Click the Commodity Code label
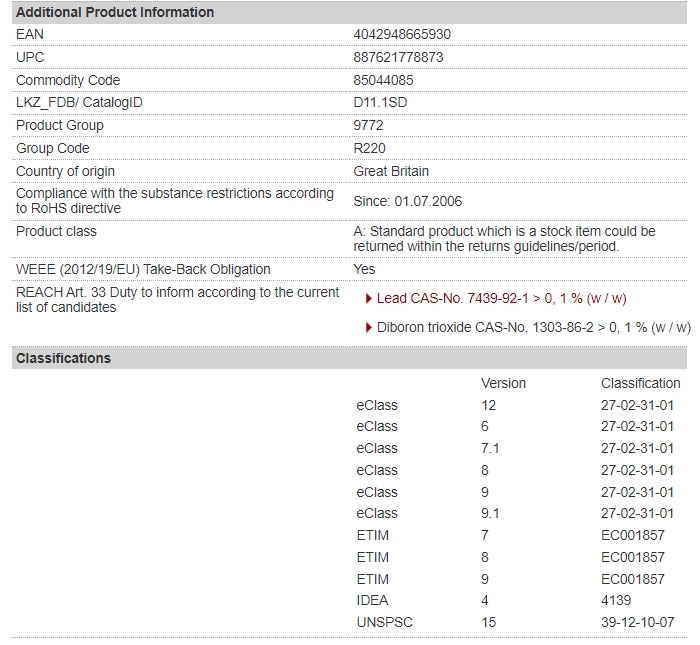Viewport: 700px width, 645px height. click(x=68, y=80)
